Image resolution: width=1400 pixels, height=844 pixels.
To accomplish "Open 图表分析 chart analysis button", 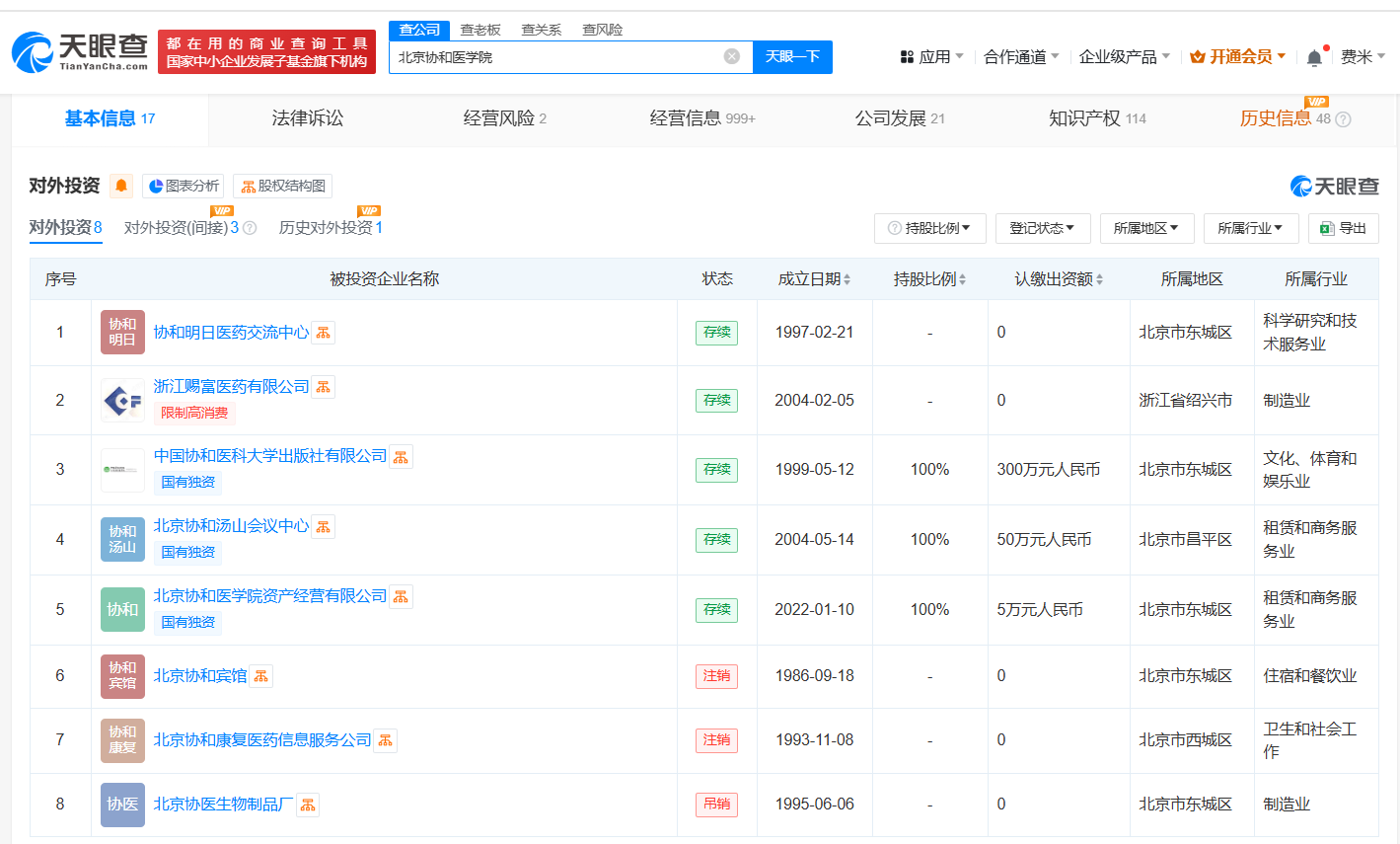I will pos(184,186).
